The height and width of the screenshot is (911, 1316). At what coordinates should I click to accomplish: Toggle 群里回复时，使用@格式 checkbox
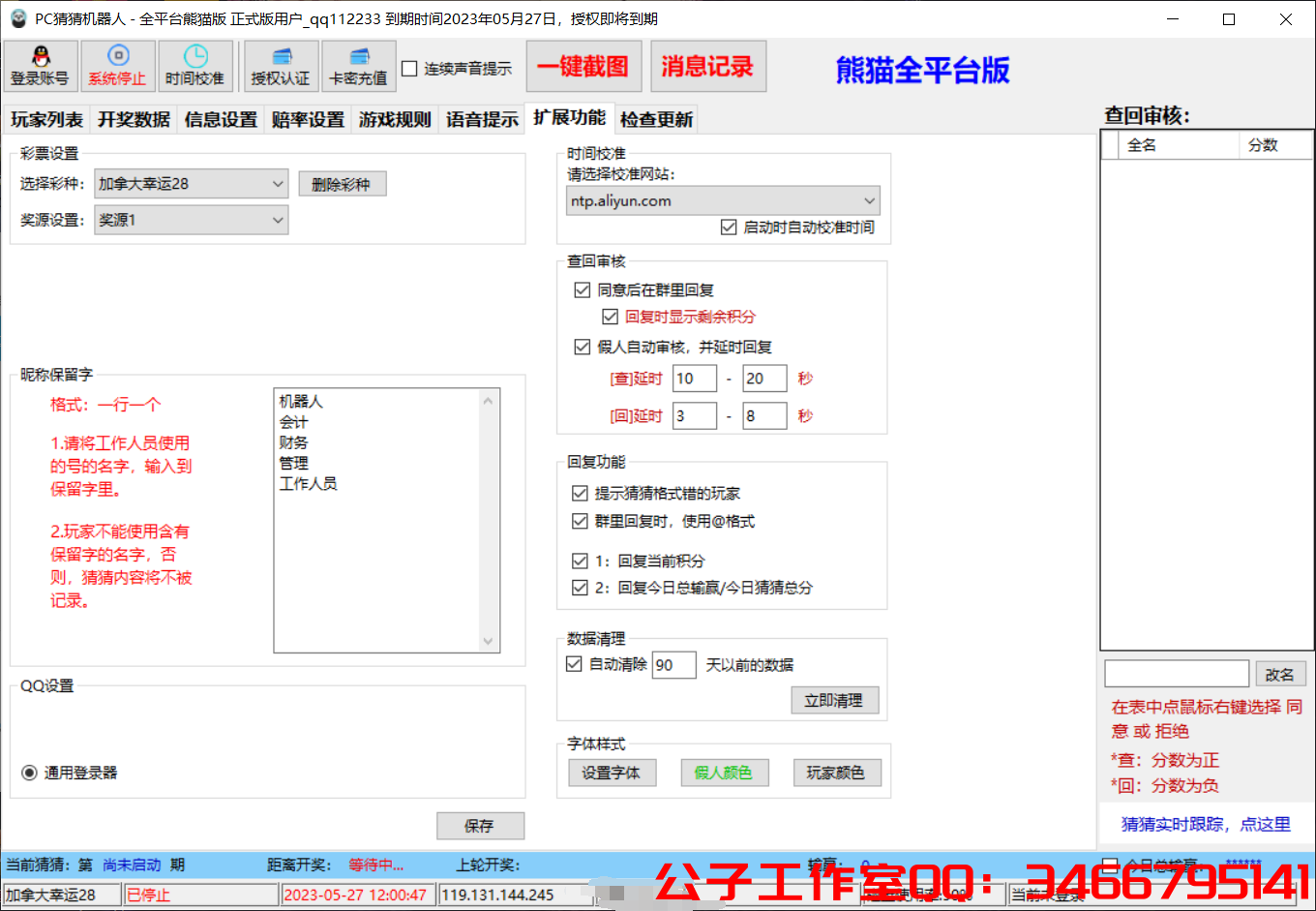pyautogui.click(x=580, y=521)
